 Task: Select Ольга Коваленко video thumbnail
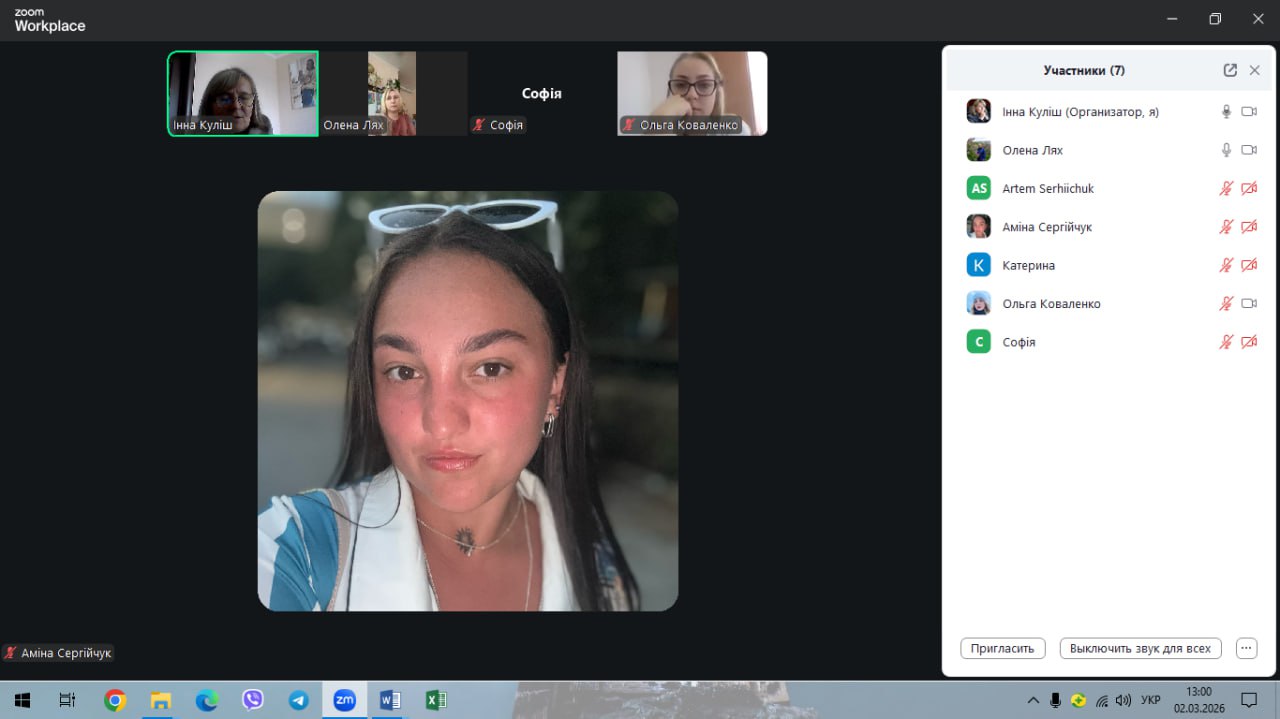tap(692, 93)
